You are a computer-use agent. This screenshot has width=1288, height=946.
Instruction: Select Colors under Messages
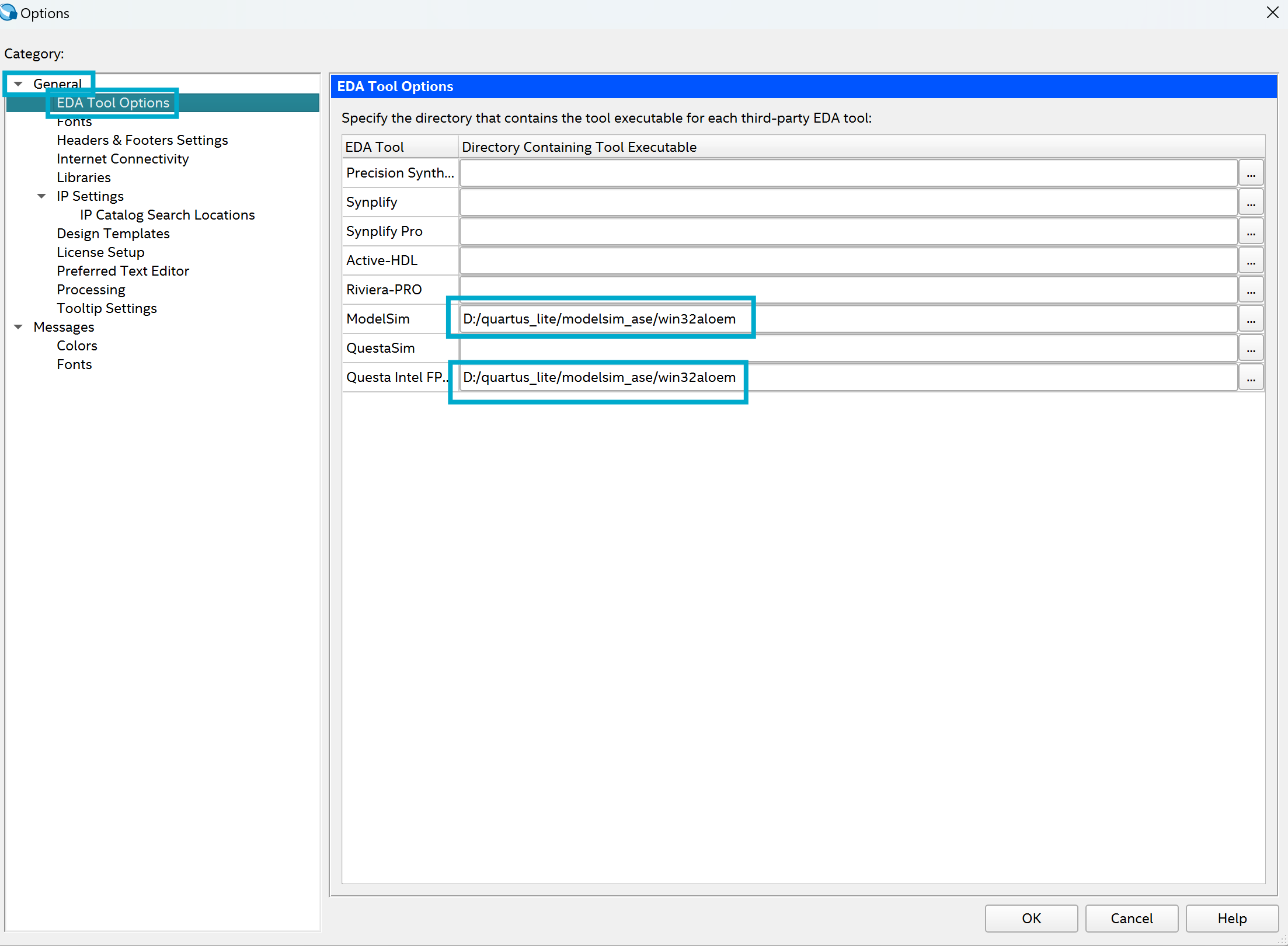[76, 346]
